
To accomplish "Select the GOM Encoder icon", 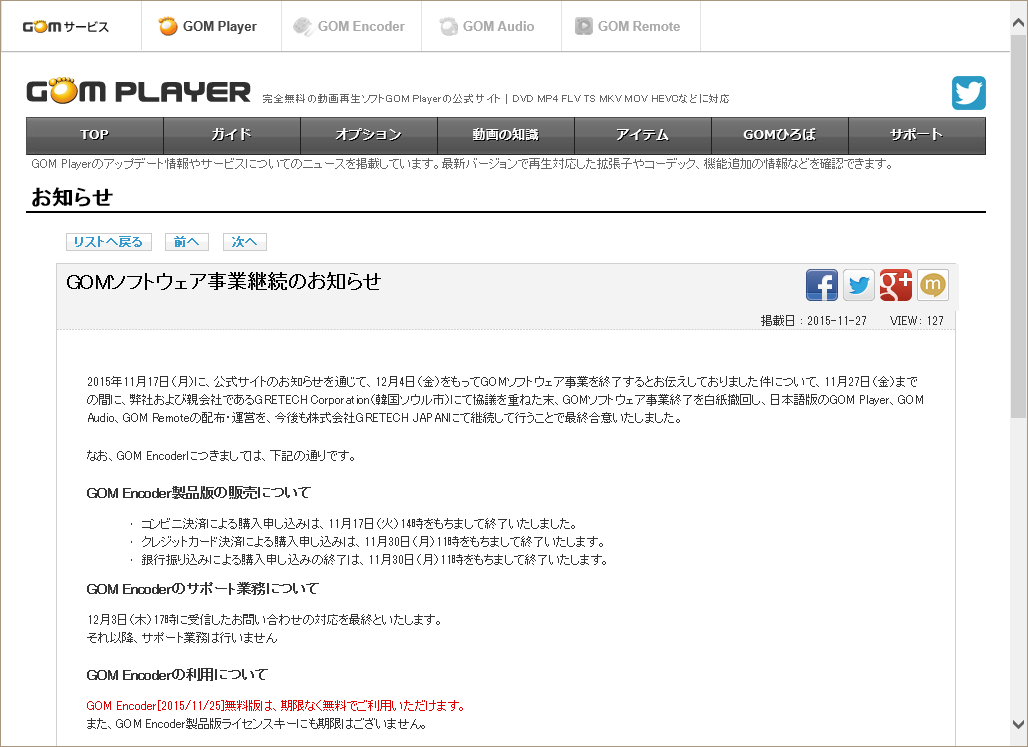I will click(x=303, y=27).
